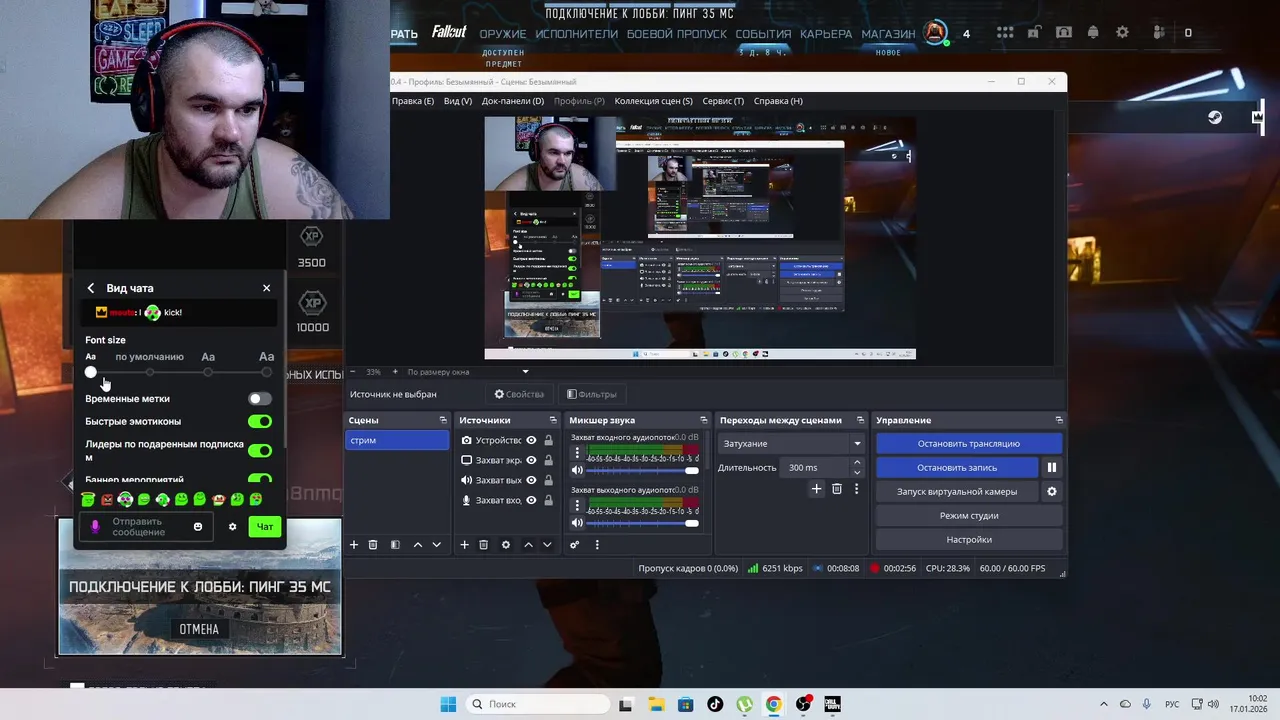The width and height of the screenshot is (1280, 720).
Task: Open the Затухание transition dropdown
Action: click(x=791, y=443)
